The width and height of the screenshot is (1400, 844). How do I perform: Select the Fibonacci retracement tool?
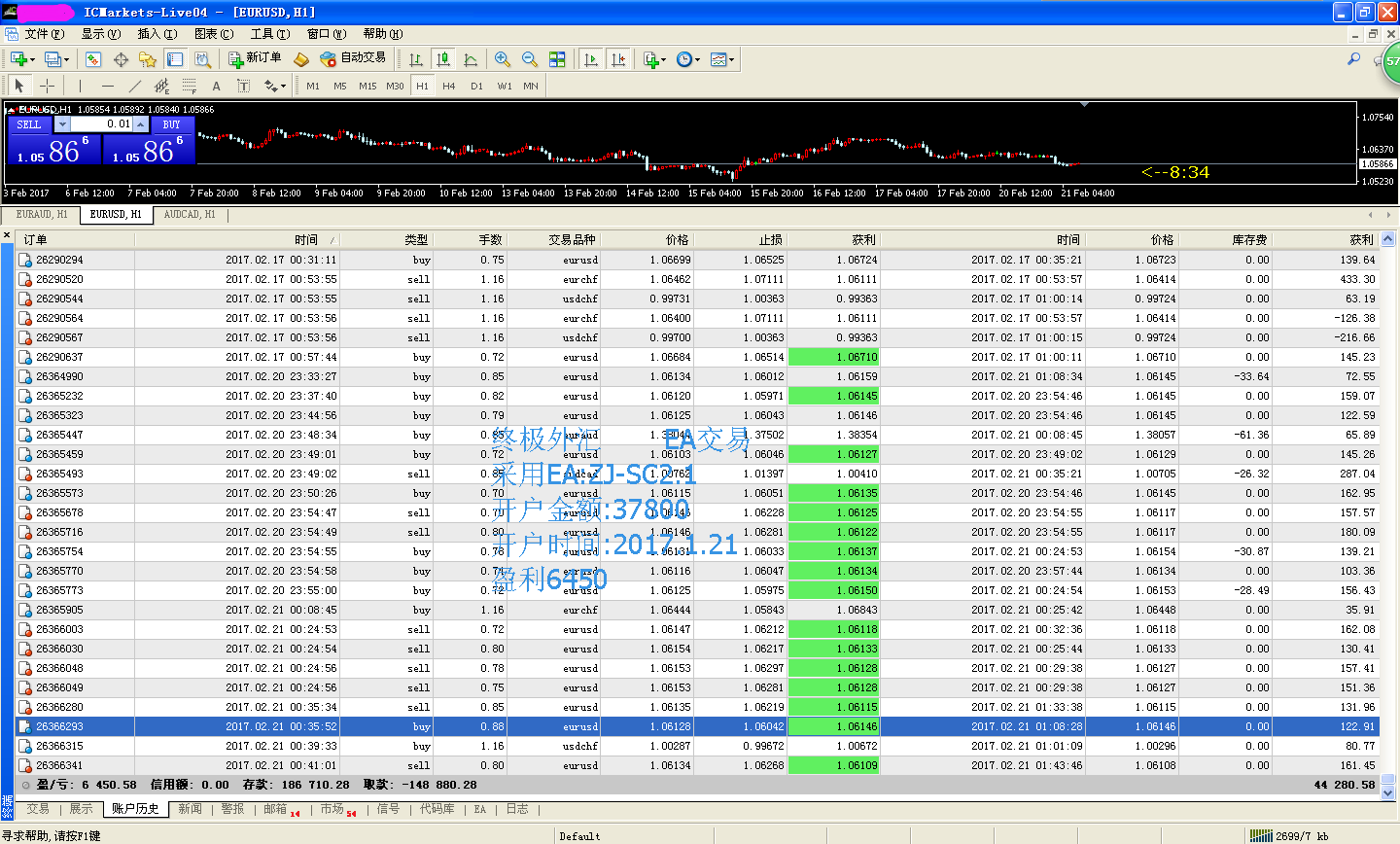(x=190, y=86)
